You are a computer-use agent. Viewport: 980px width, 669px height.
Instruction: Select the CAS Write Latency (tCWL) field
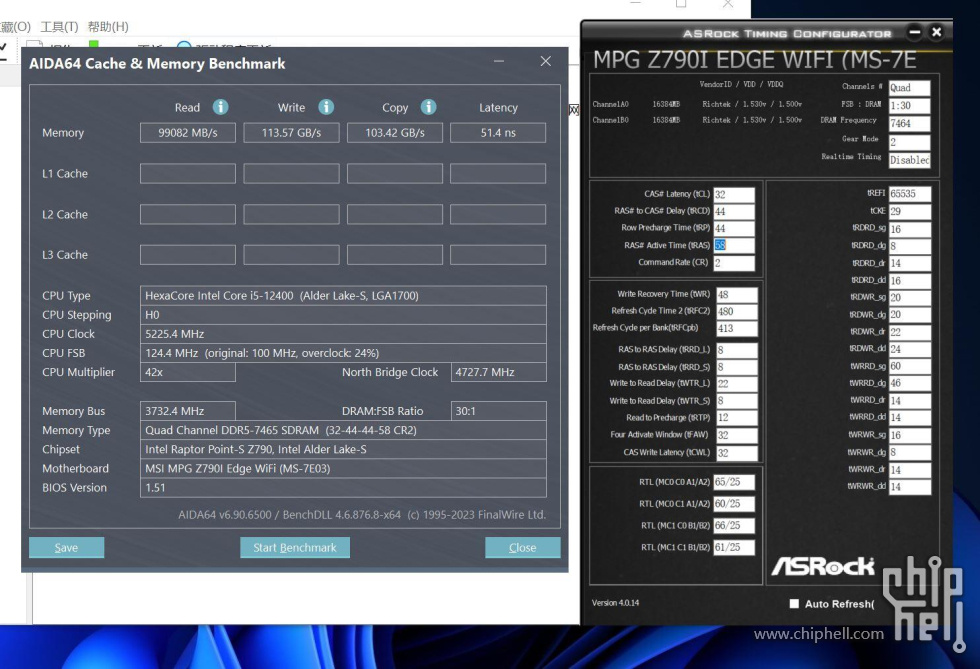pyautogui.click(x=737, y=453)
